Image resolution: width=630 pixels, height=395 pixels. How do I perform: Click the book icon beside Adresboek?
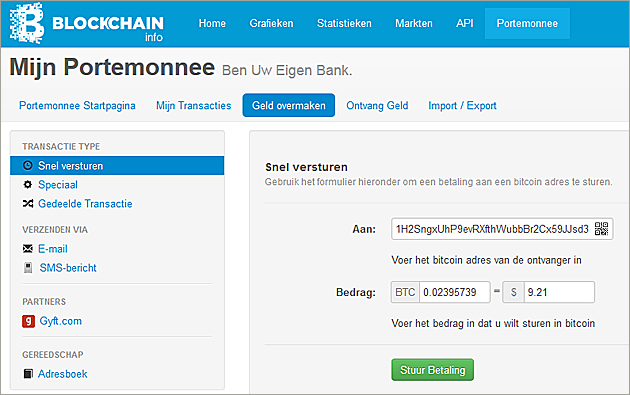click(x=28, y=374)
